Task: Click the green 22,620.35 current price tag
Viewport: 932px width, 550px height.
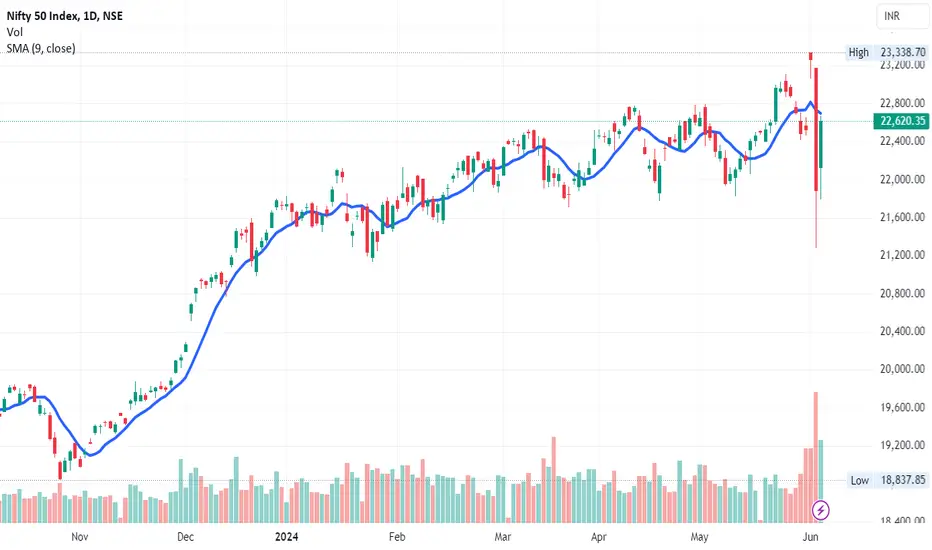Action: pos(902,121)
